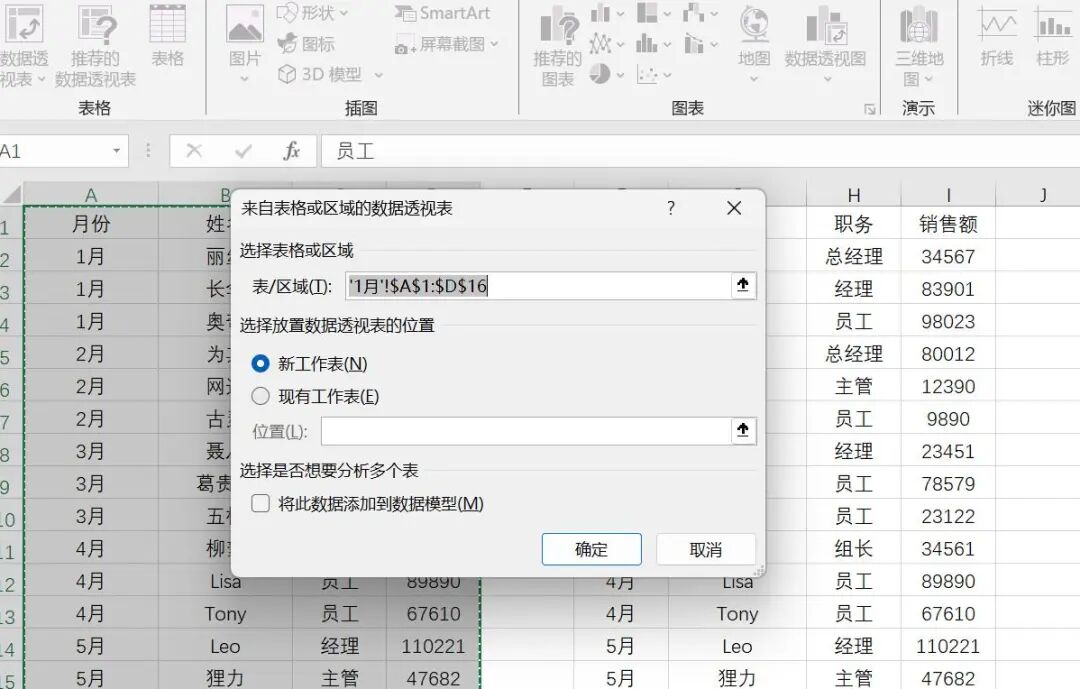Expand the 地图 dropdown chevron
Image resolution: width=1080 pixels, height=689 pixels.
point(754,79)
